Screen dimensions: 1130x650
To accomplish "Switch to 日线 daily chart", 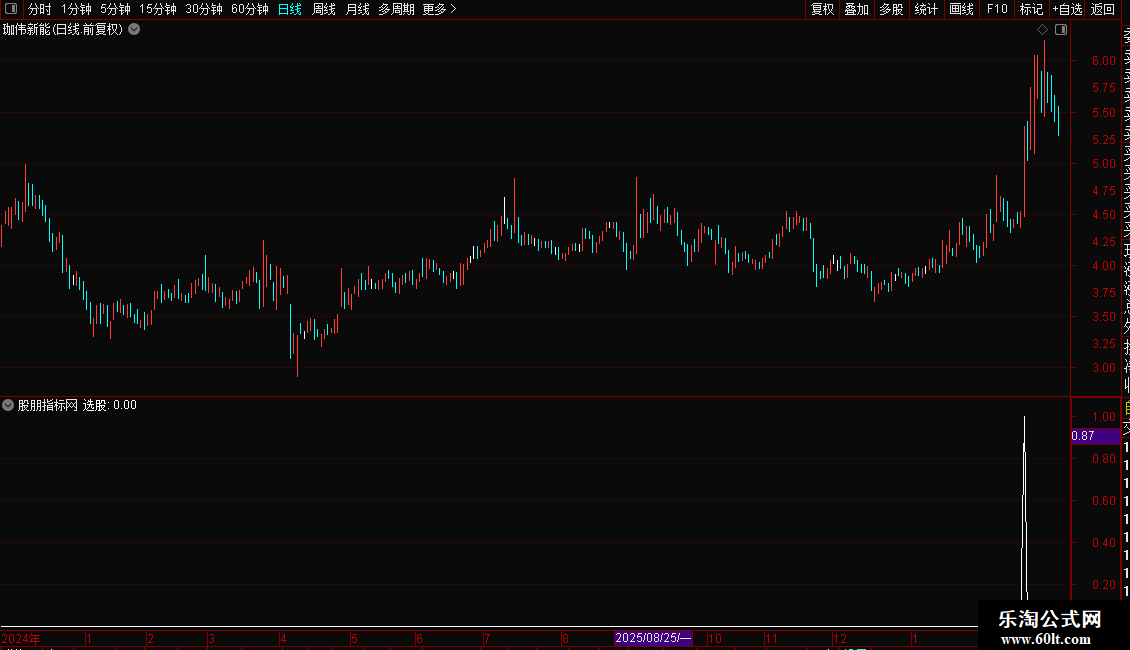I will pyautogui.click(x=290, y=9).
